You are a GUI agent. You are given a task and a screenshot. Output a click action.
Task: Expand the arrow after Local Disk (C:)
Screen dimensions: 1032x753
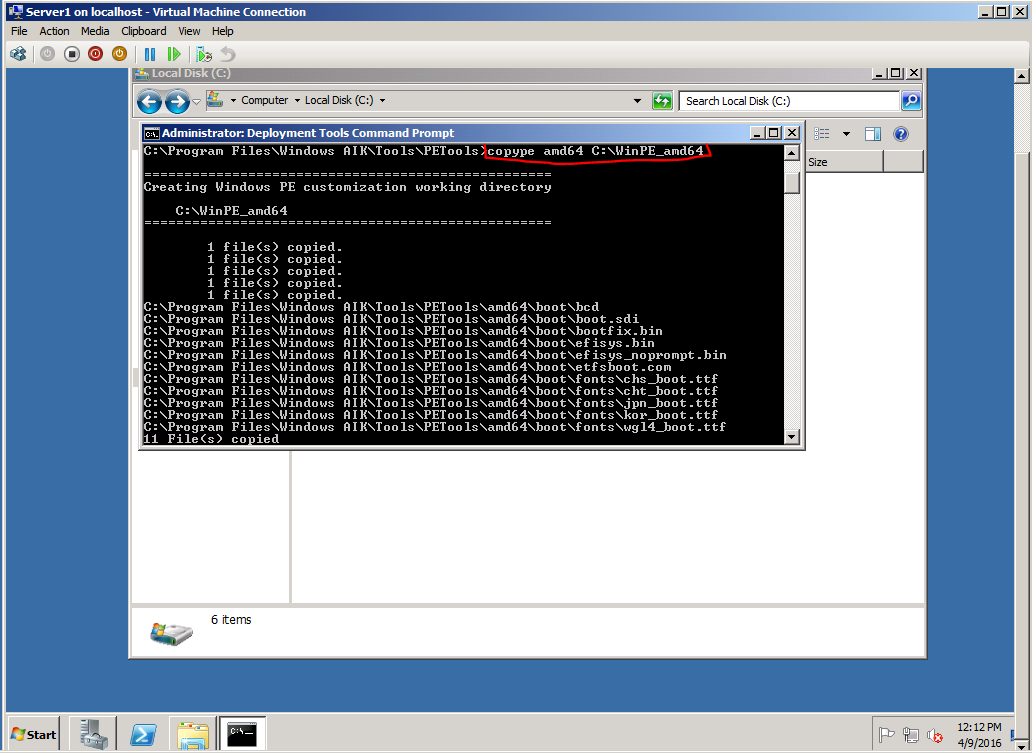(x=382, y=101)
